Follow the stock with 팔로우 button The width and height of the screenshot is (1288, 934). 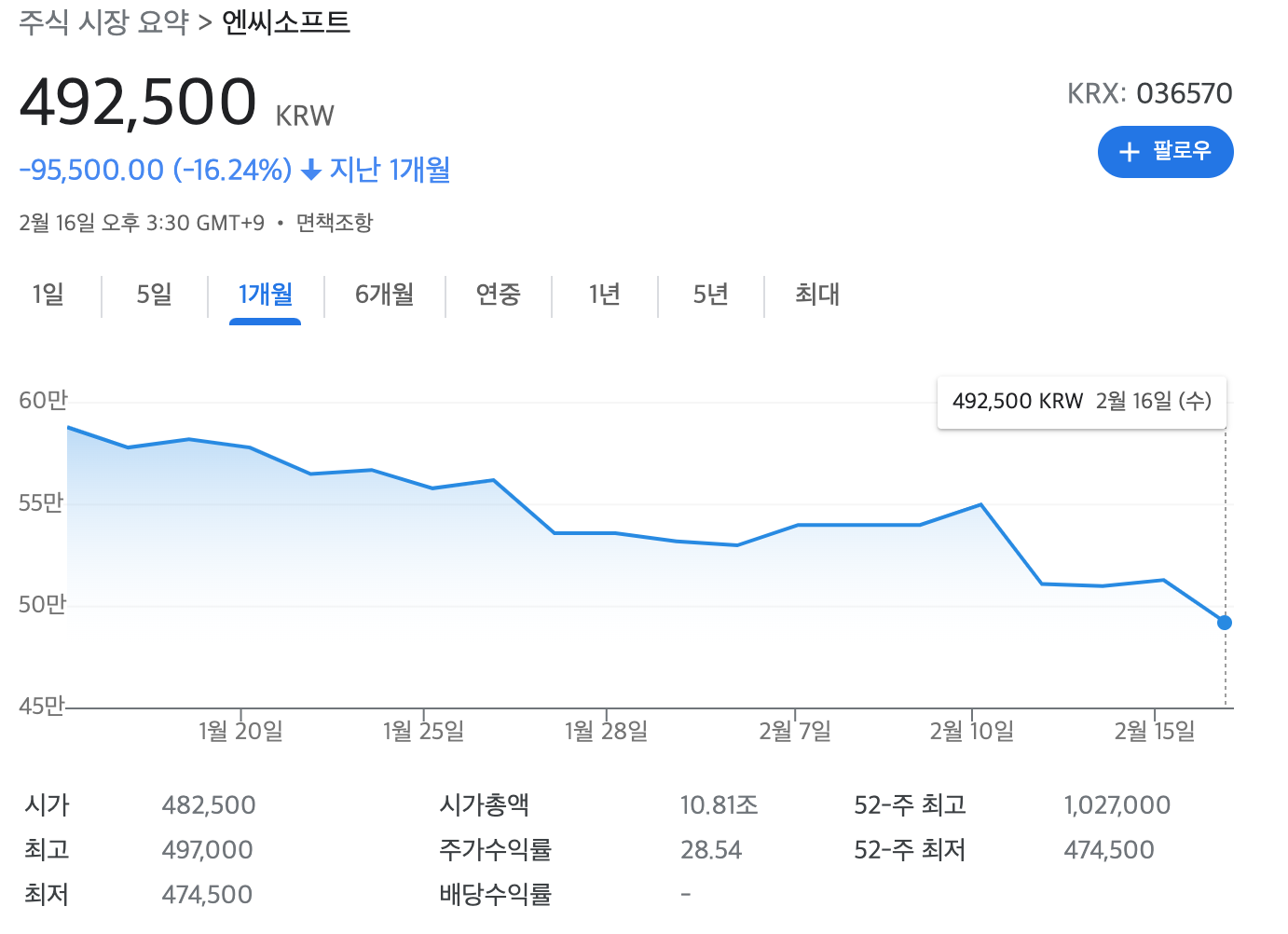pos(1166,152)
